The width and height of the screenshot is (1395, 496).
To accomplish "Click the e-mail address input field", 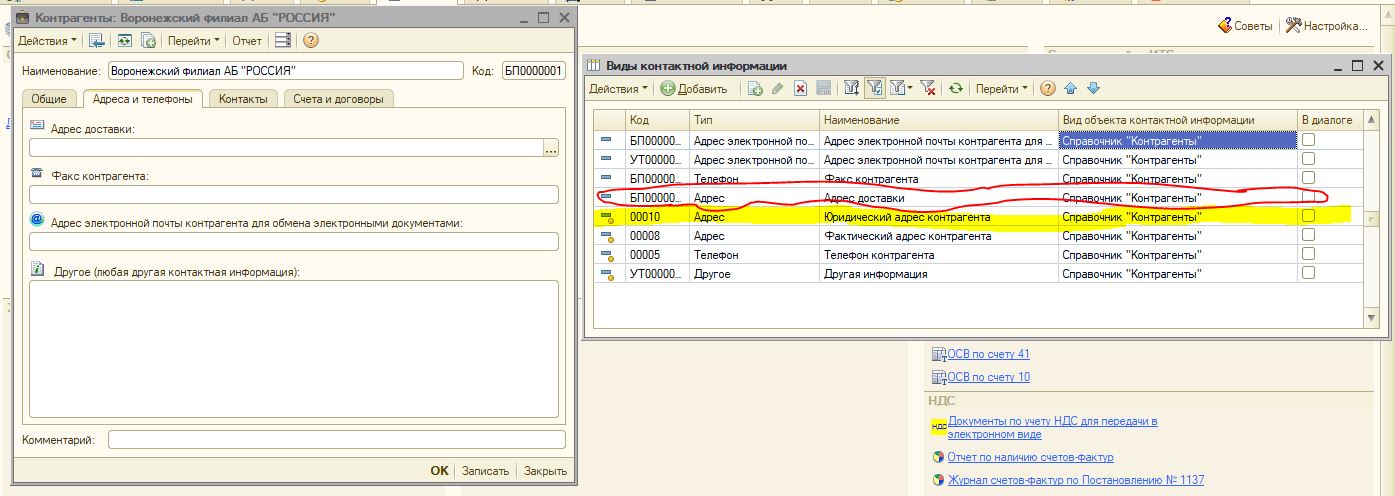I will pos(294,241).
